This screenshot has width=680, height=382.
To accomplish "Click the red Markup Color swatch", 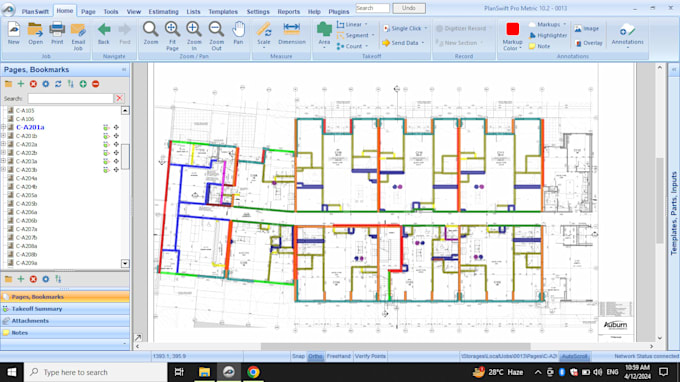I will tap(512, 29).
